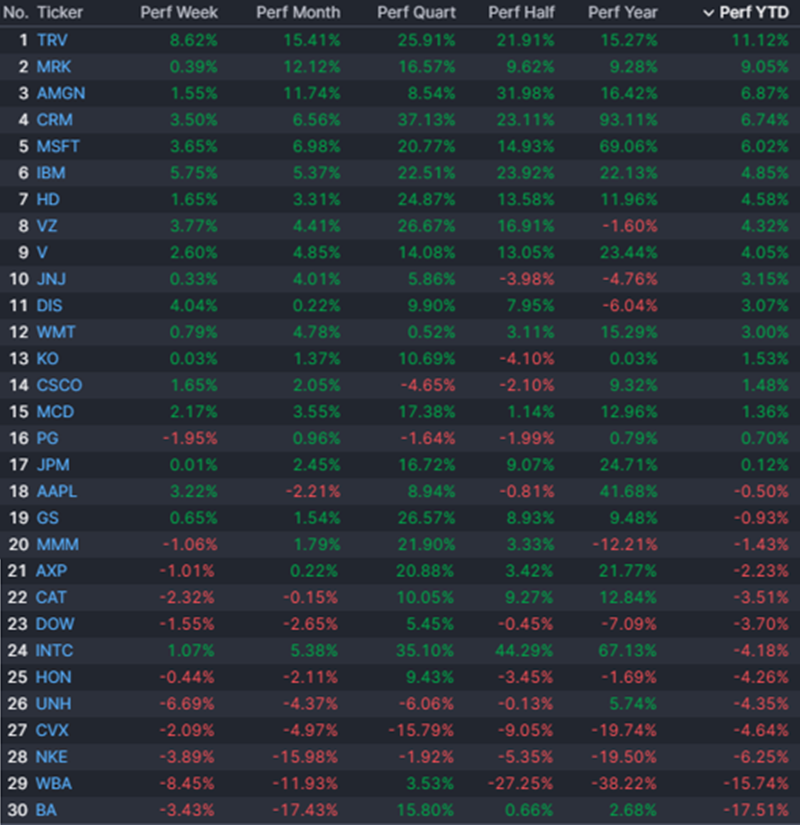Open the MSFT ticker link

click(58, 146)
